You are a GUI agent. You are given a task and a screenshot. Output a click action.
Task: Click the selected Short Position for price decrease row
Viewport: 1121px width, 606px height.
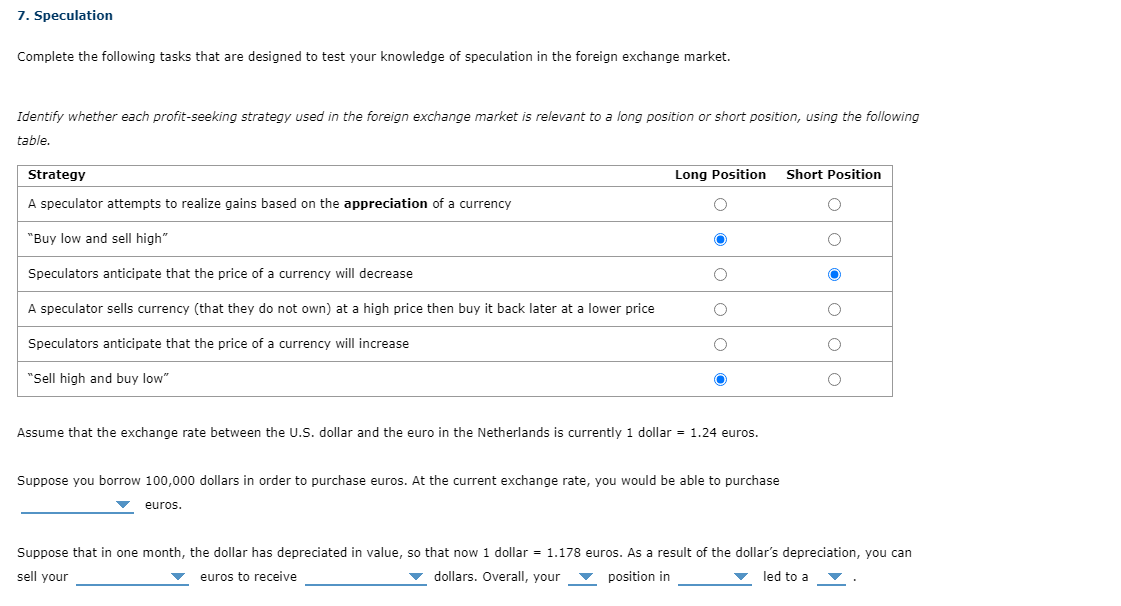pos(833,274)
